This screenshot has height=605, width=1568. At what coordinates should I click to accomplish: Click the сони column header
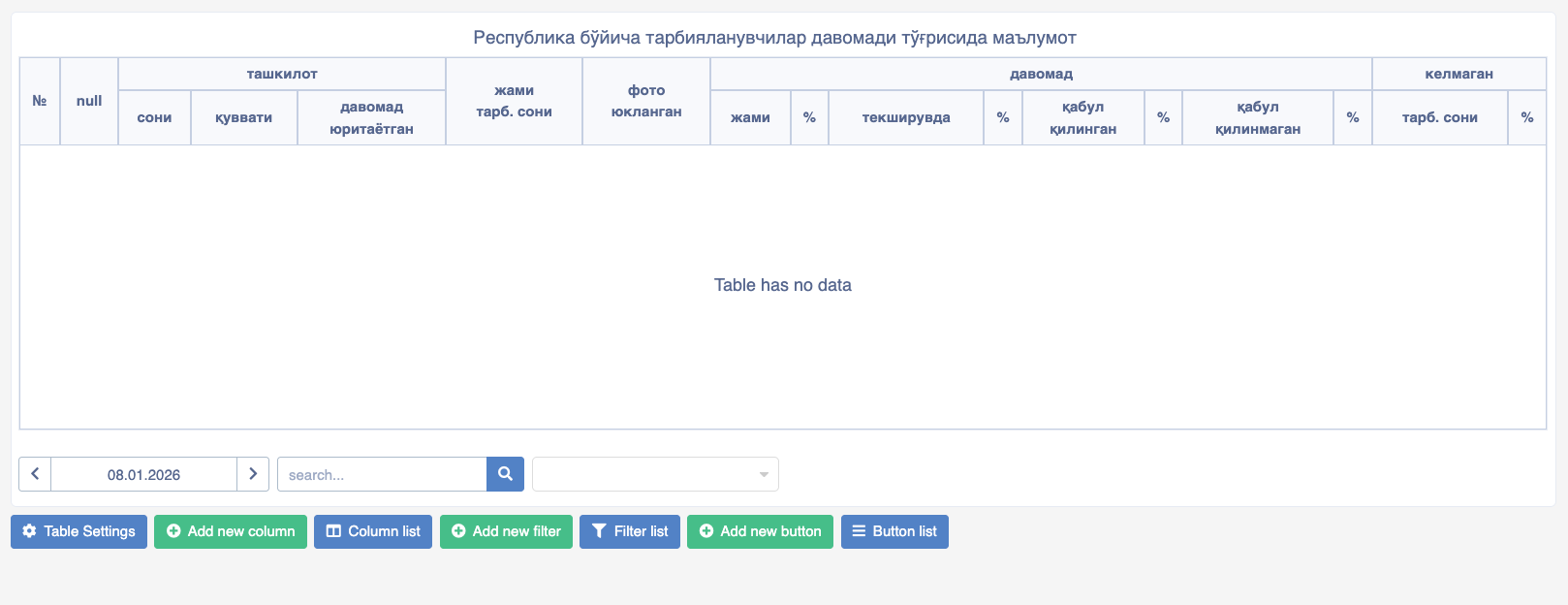click(154, 117)
